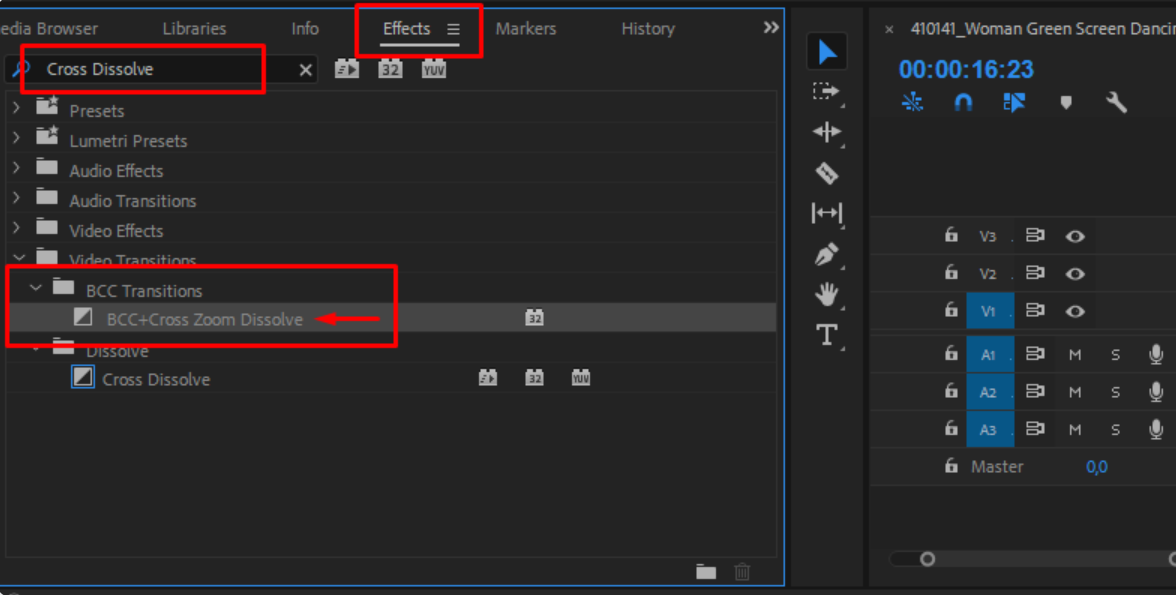Viewport: 1176px width, 595px height.
Task: Clear the Cross Dissolve search text
Action: point(305,69)
